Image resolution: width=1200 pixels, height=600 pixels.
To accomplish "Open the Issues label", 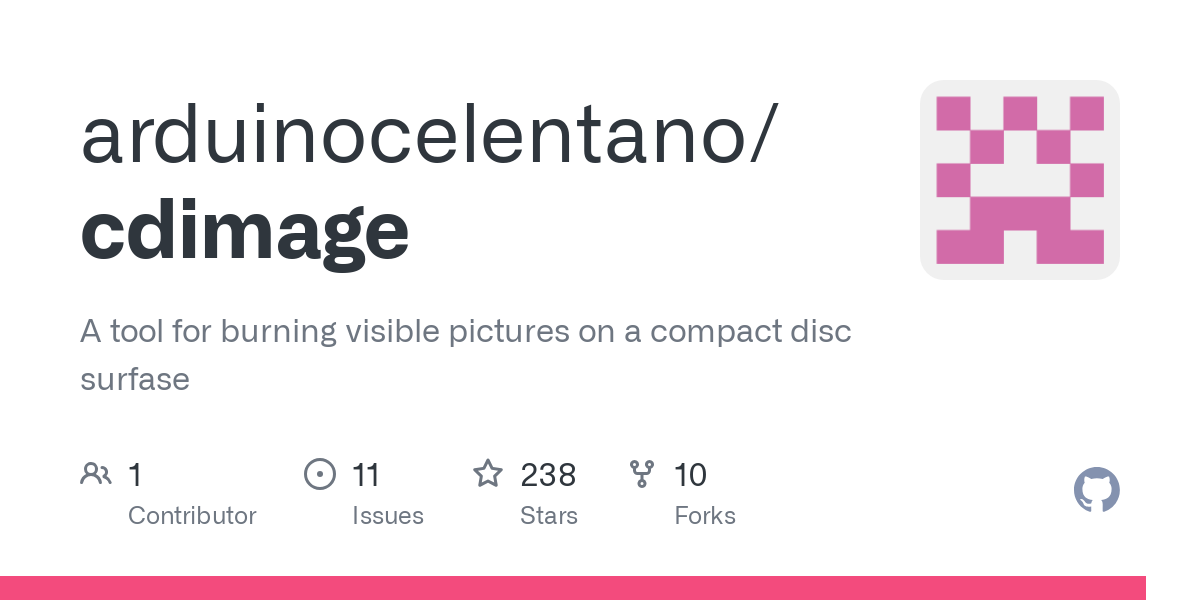I will [x=388, y=516].
